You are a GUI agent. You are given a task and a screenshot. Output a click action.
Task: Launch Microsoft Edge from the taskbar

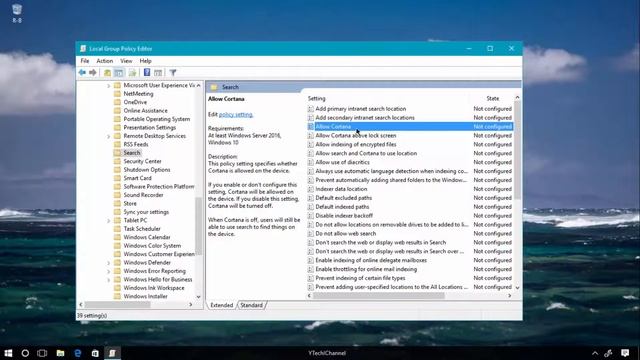[x=78, y=353]
